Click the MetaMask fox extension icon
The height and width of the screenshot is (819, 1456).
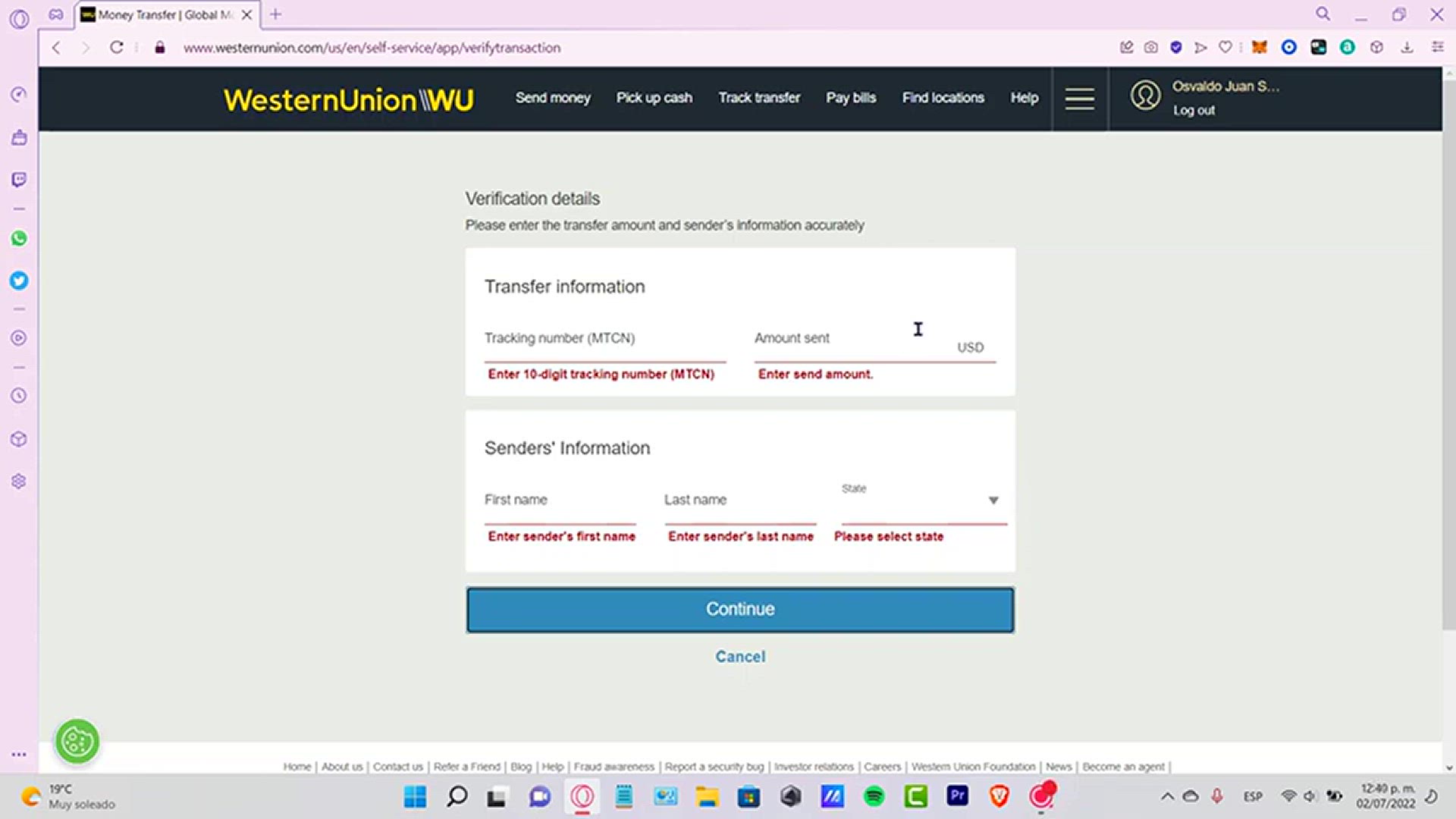point(1260,48)
